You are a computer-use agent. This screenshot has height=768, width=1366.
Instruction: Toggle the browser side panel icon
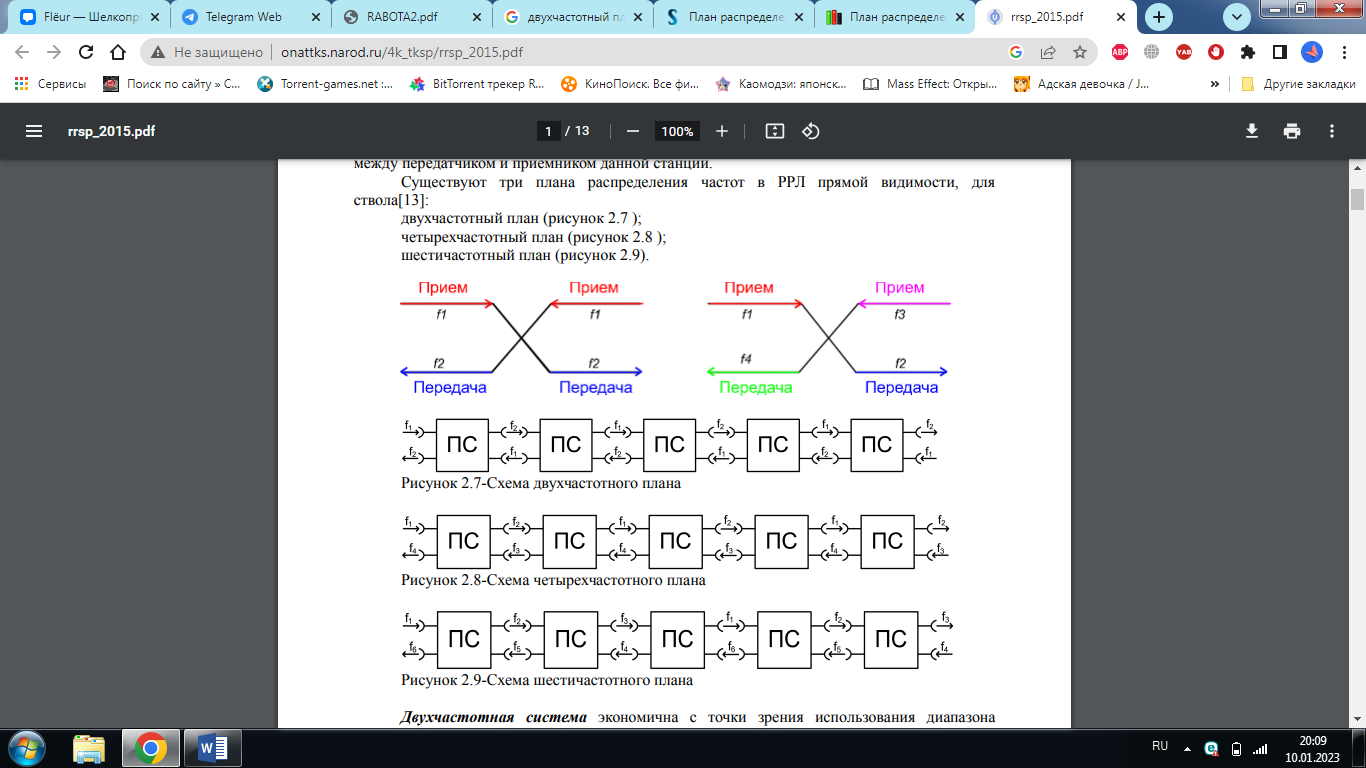point(1279,53)
